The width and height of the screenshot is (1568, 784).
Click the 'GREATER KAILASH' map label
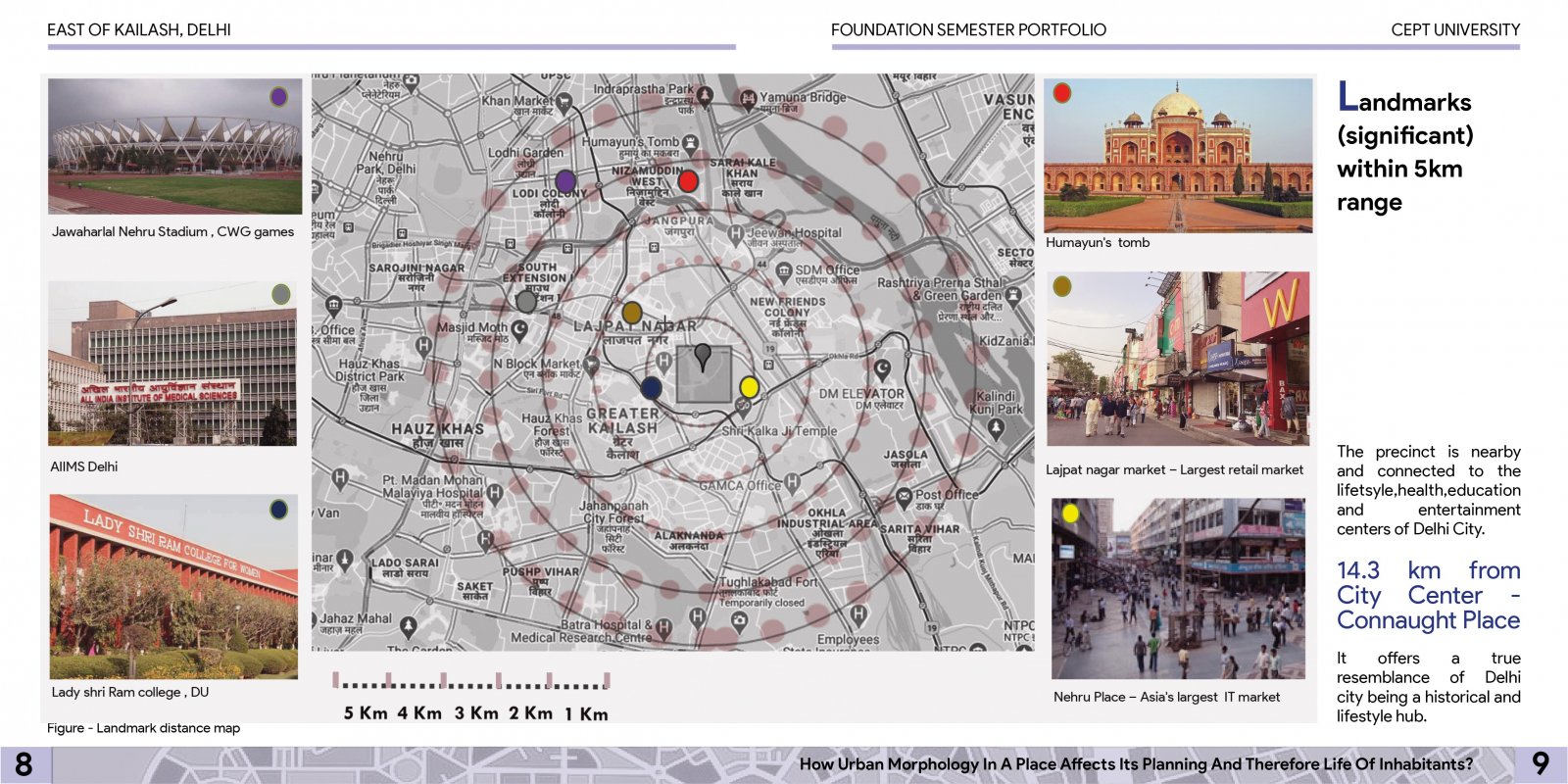click(622, 420)
